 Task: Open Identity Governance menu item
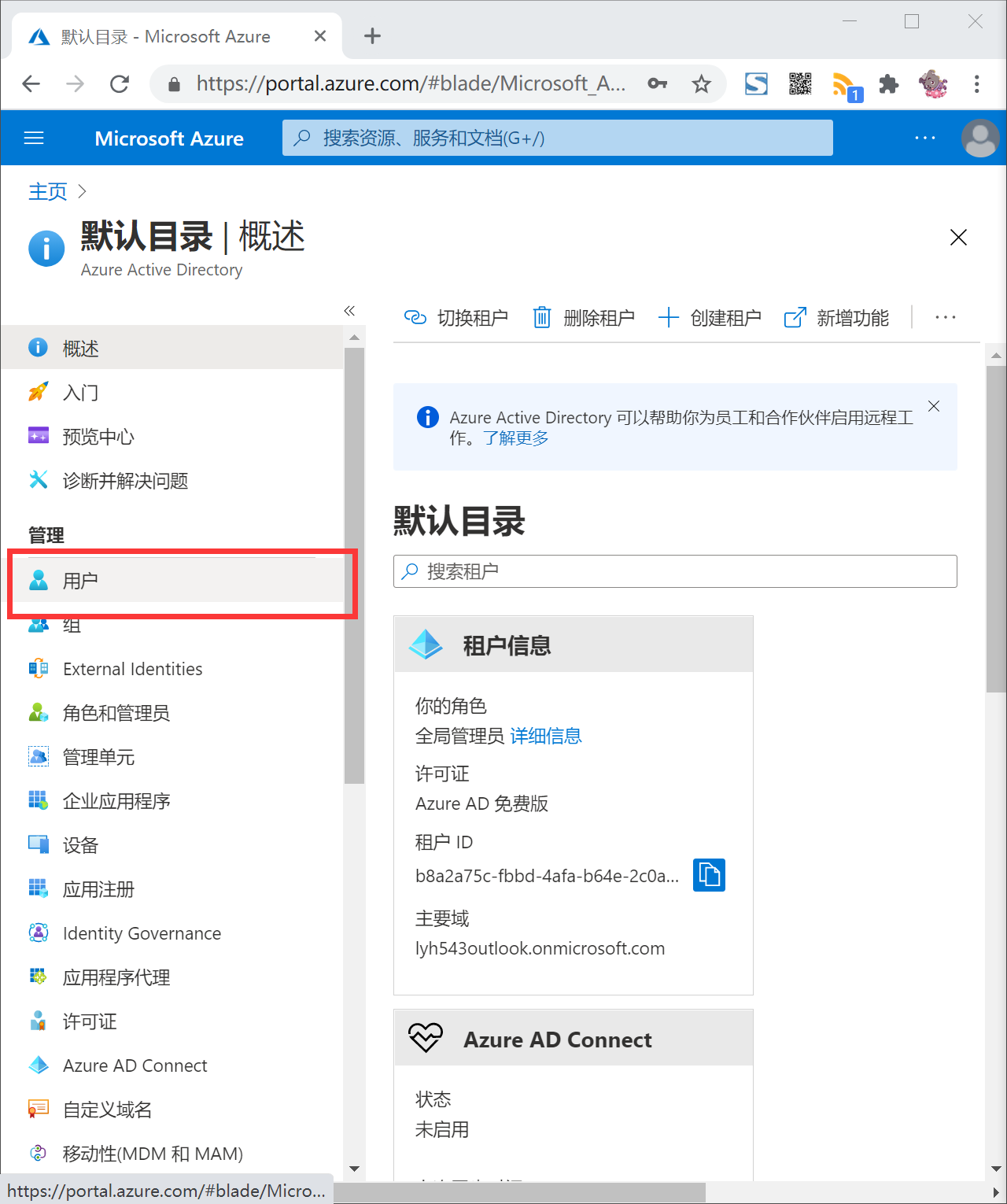(x=172, y=933)
